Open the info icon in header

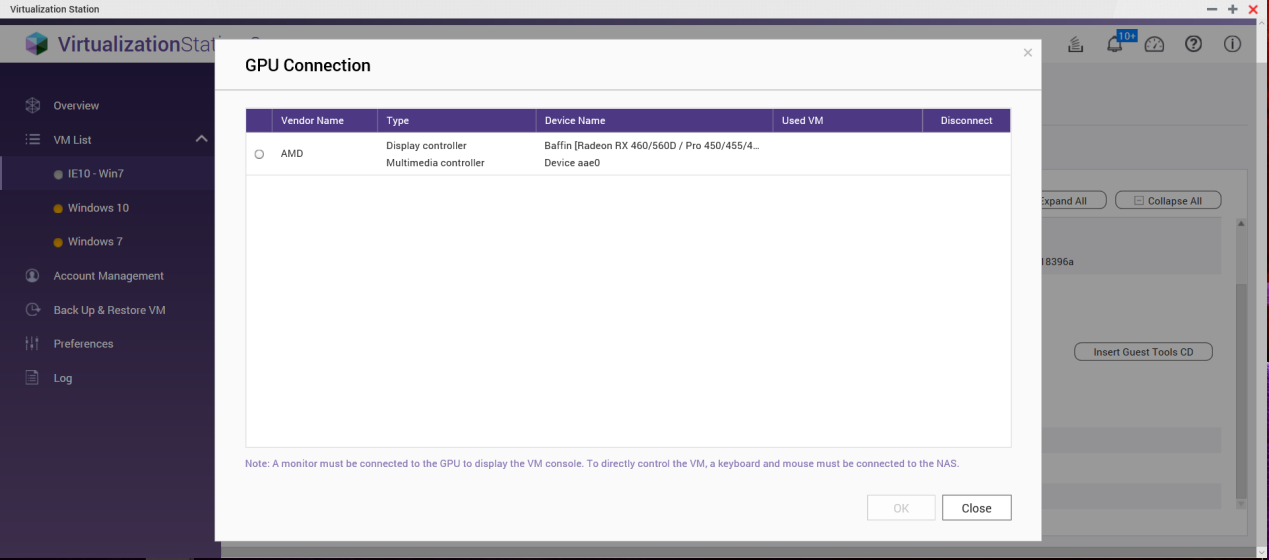tap(1232, 45)
